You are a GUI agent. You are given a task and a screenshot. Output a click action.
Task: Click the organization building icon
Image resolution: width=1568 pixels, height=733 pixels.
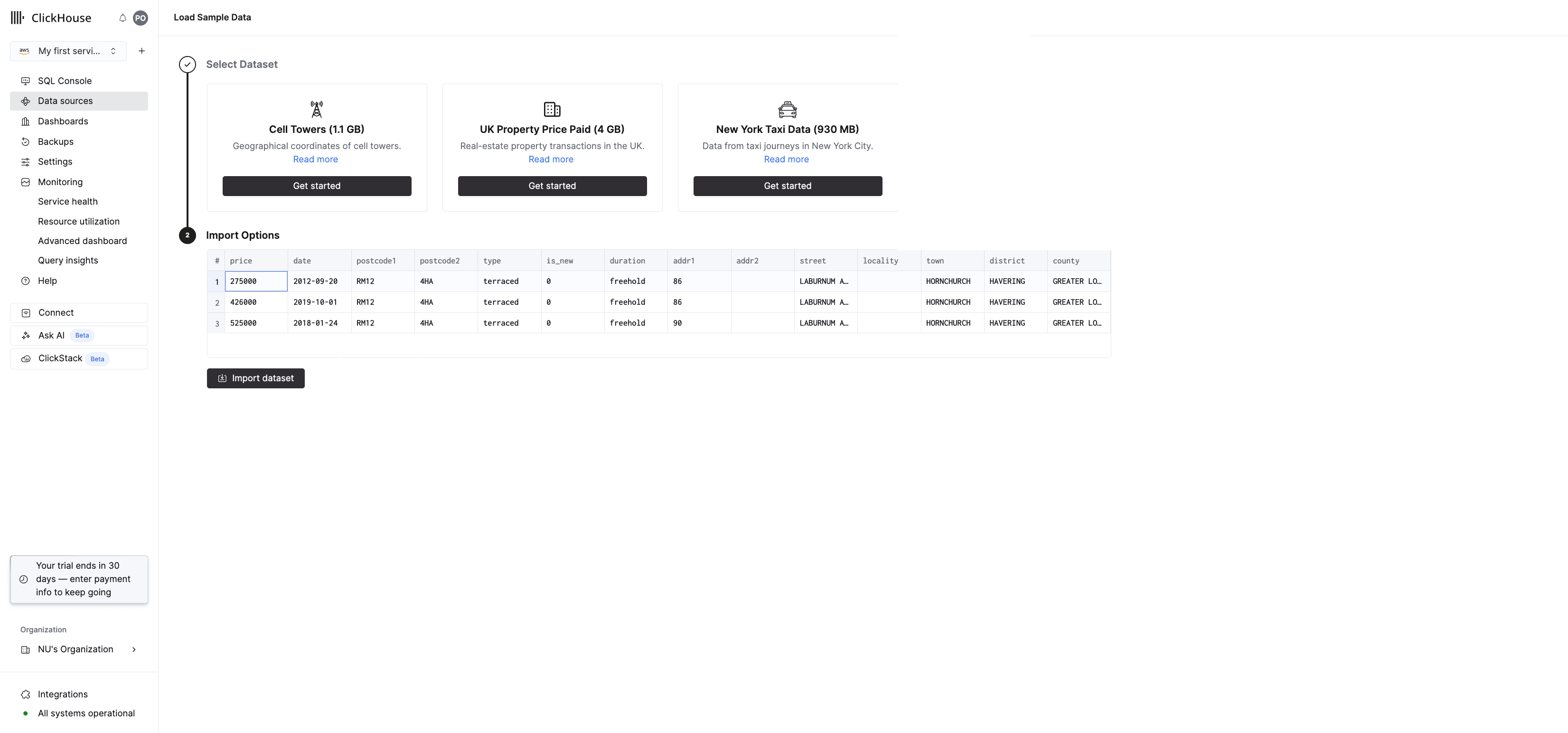tap(26, 649)
